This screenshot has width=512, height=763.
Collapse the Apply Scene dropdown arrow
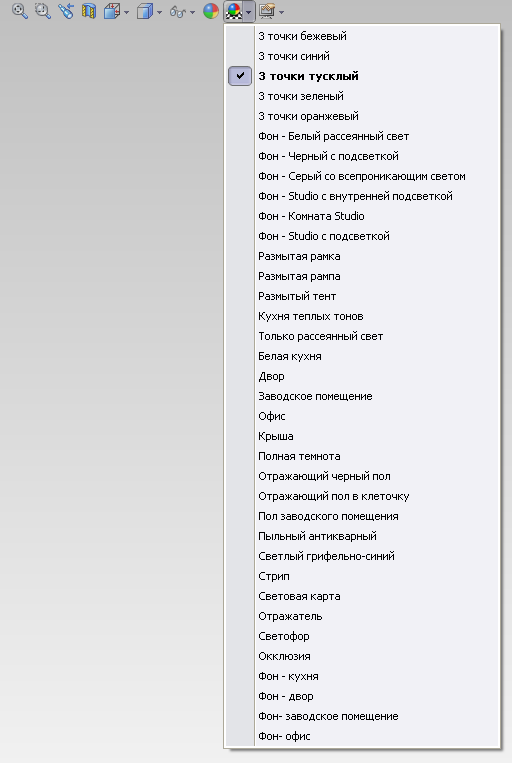(249, 12)
